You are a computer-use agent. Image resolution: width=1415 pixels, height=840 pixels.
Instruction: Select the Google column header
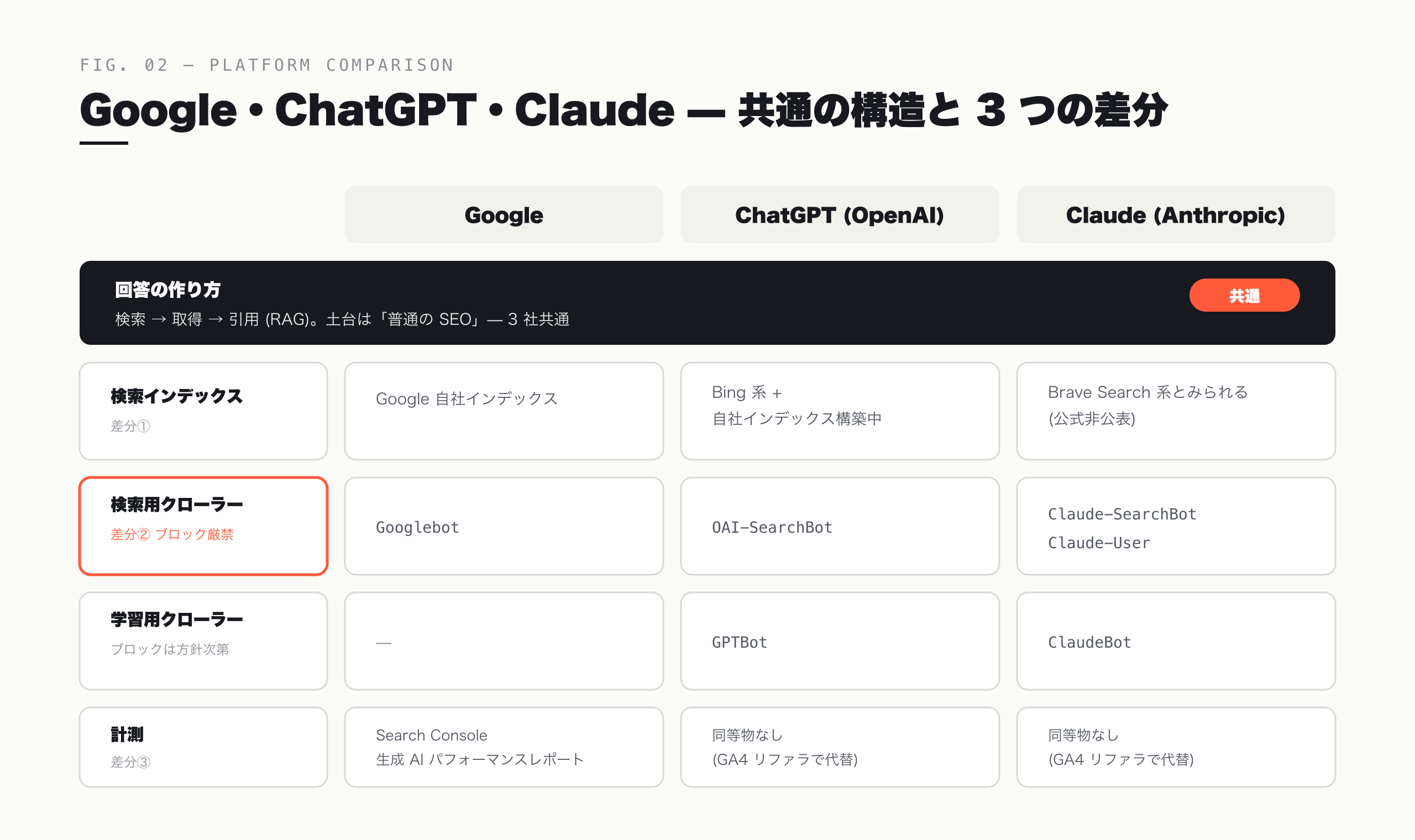504,214
